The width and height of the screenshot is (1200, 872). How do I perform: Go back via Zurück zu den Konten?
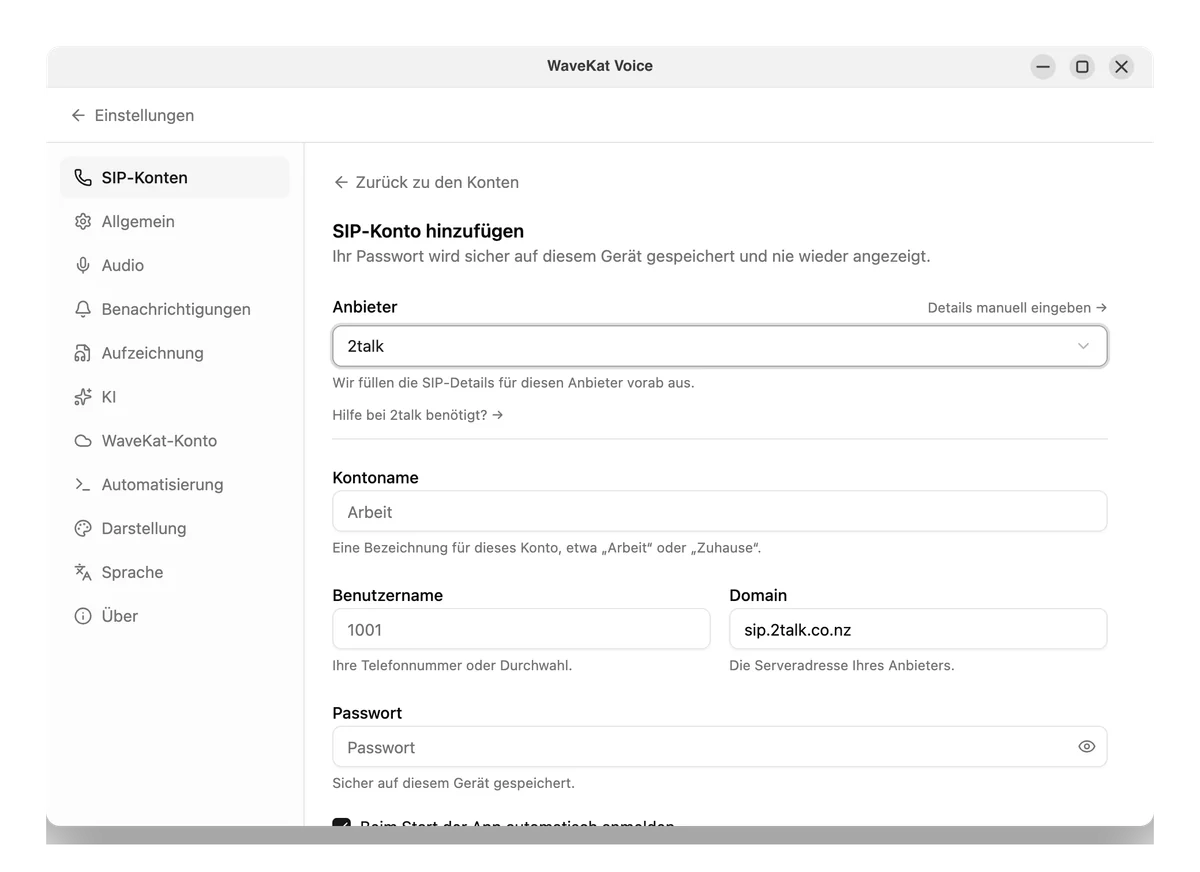(x=426, y=182)
